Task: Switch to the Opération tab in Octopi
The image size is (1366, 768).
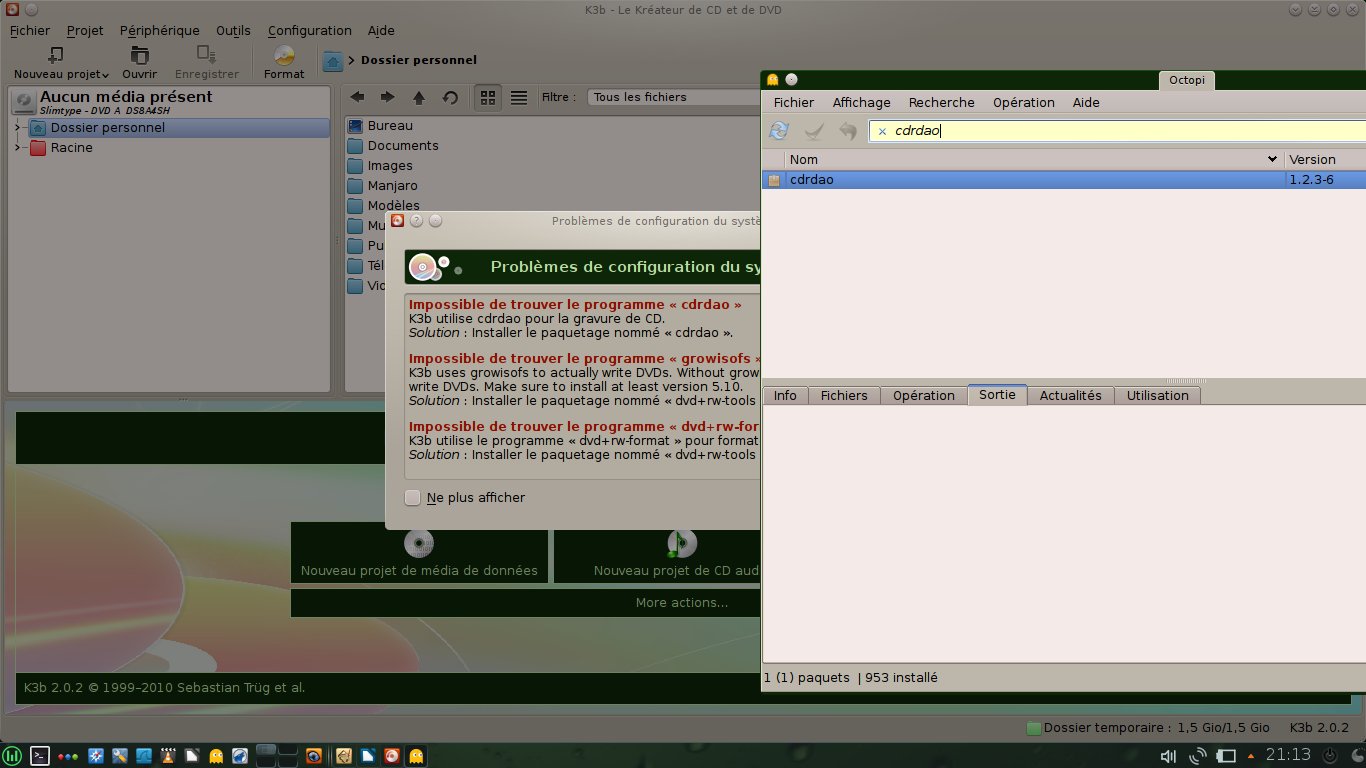Action: click(x=924, y=395)
